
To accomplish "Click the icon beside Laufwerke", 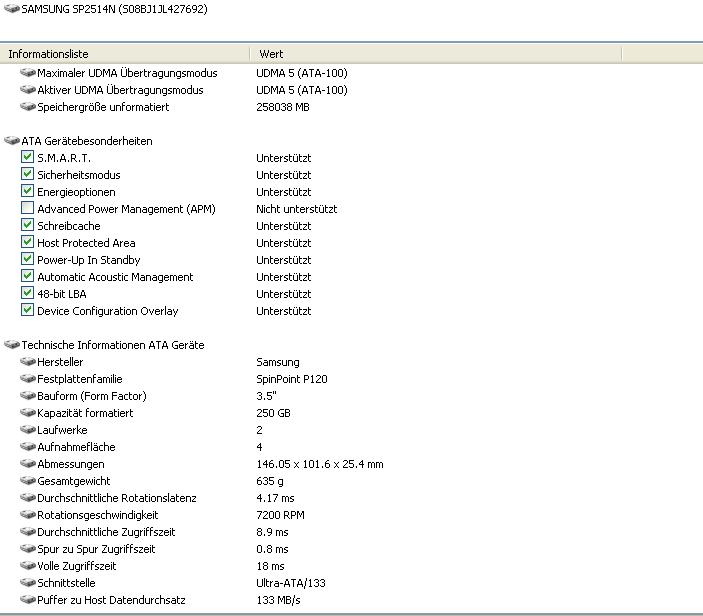I will tap(28, 430).
